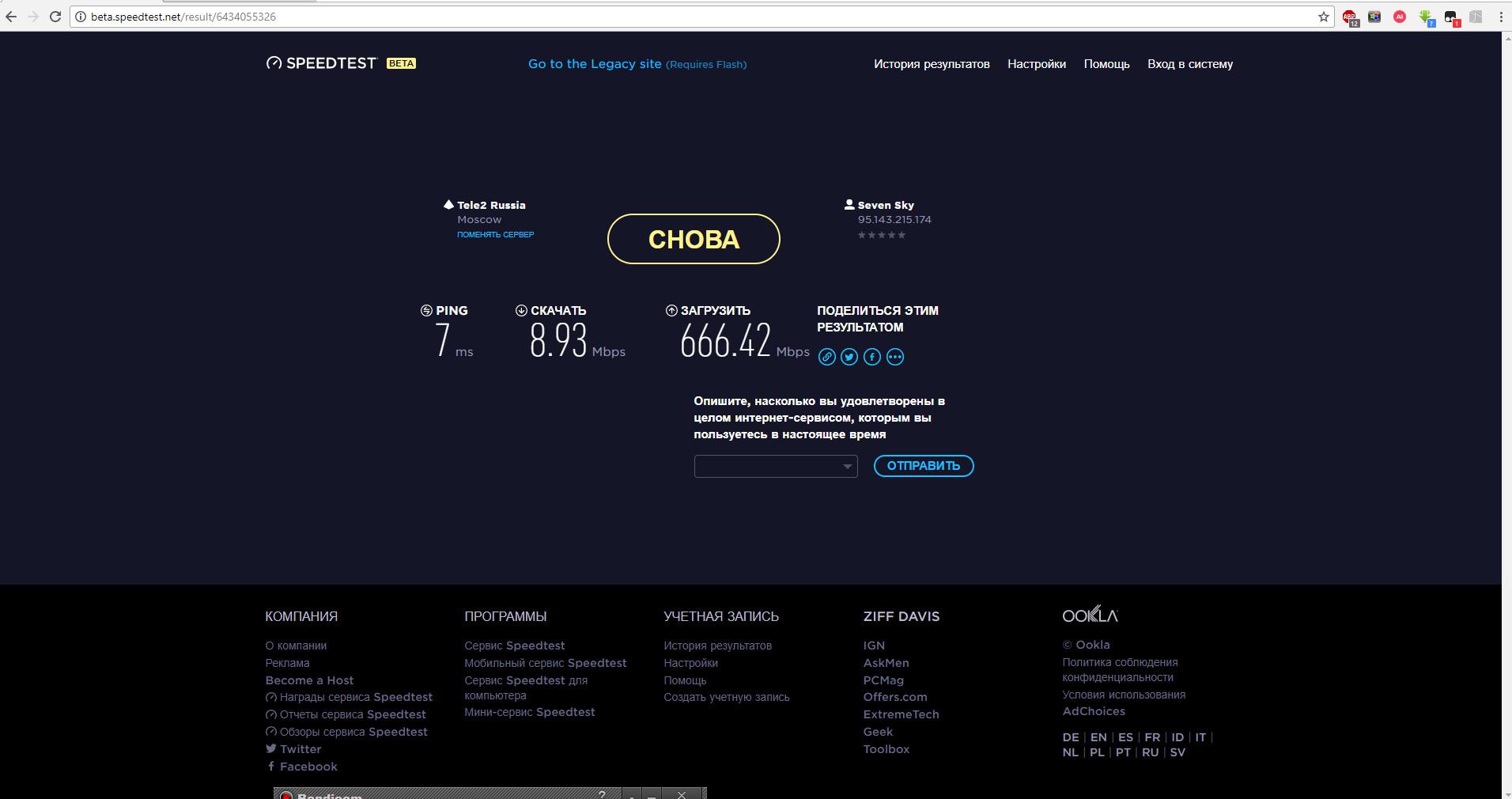
Task: Open Мини-сервис Speedtest link
Action: point(530,712)
